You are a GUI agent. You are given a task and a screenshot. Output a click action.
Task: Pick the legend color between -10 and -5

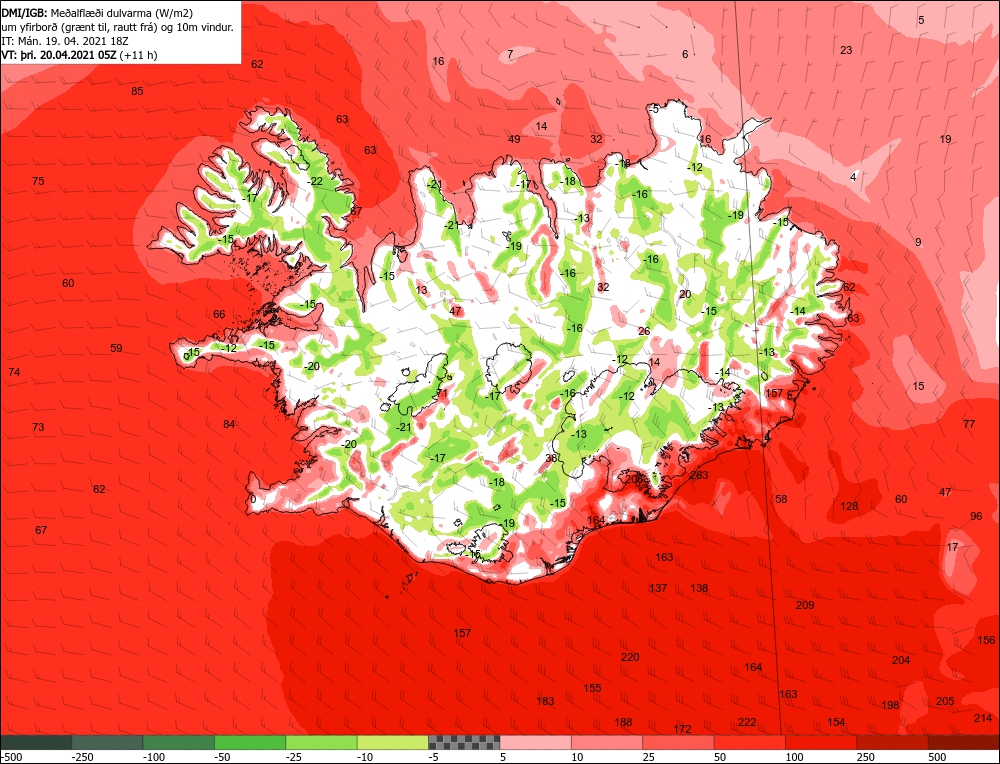[393, 742]
